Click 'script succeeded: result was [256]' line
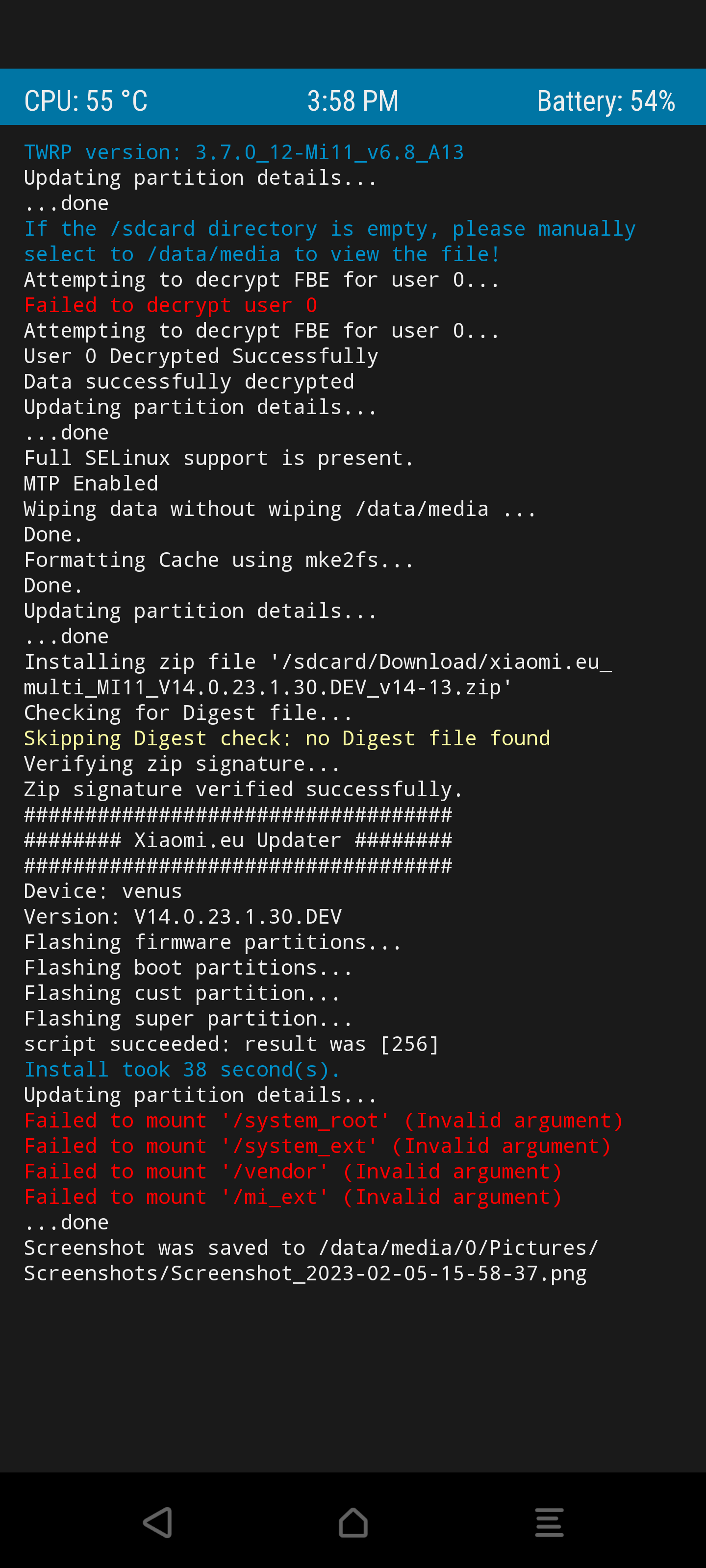The width and height of the screenshot is (706, 1568). pyautogui.click(x=231, y=1044)
